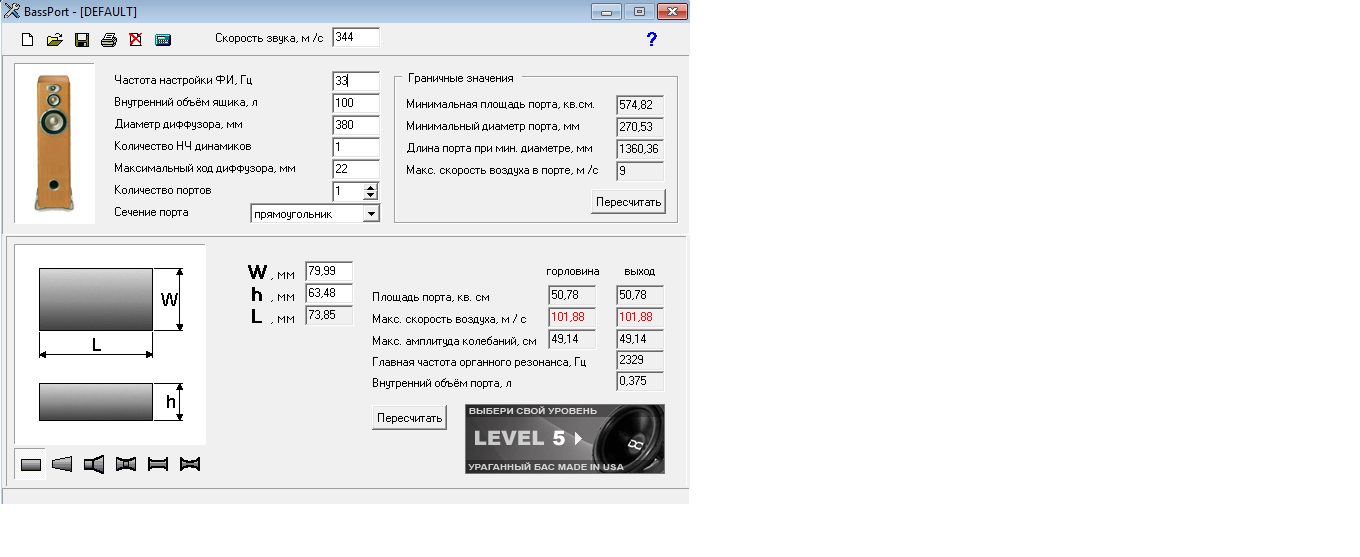Focus the Скорость звука field with 344
This screenshot has height=557, width=1360.
[356, 37]
